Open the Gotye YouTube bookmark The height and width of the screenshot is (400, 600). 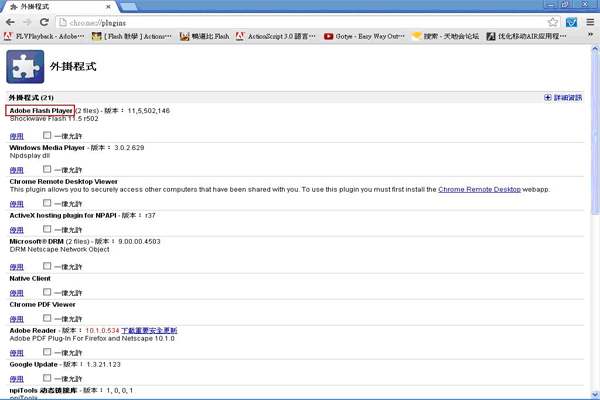365,36
